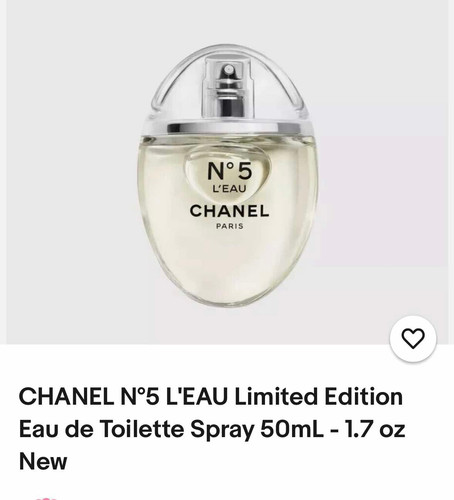Click the L'EAU label on the bottle
The image size is (454, 500).
(x=229, y=189)
